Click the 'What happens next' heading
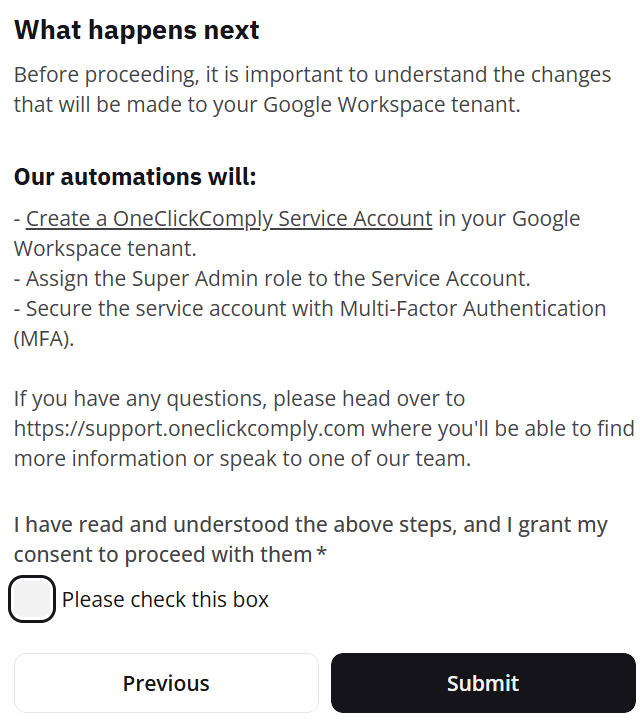This screenshot has width=640, height=721. pyautogui.click(x=137, y=30)
